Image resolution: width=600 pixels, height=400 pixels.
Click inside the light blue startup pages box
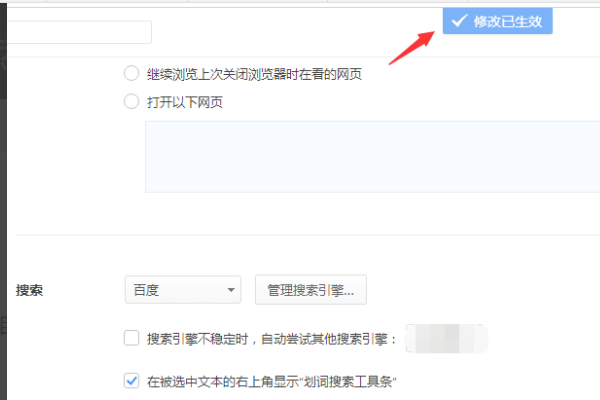pyautogui.click(x=372, y=157)
